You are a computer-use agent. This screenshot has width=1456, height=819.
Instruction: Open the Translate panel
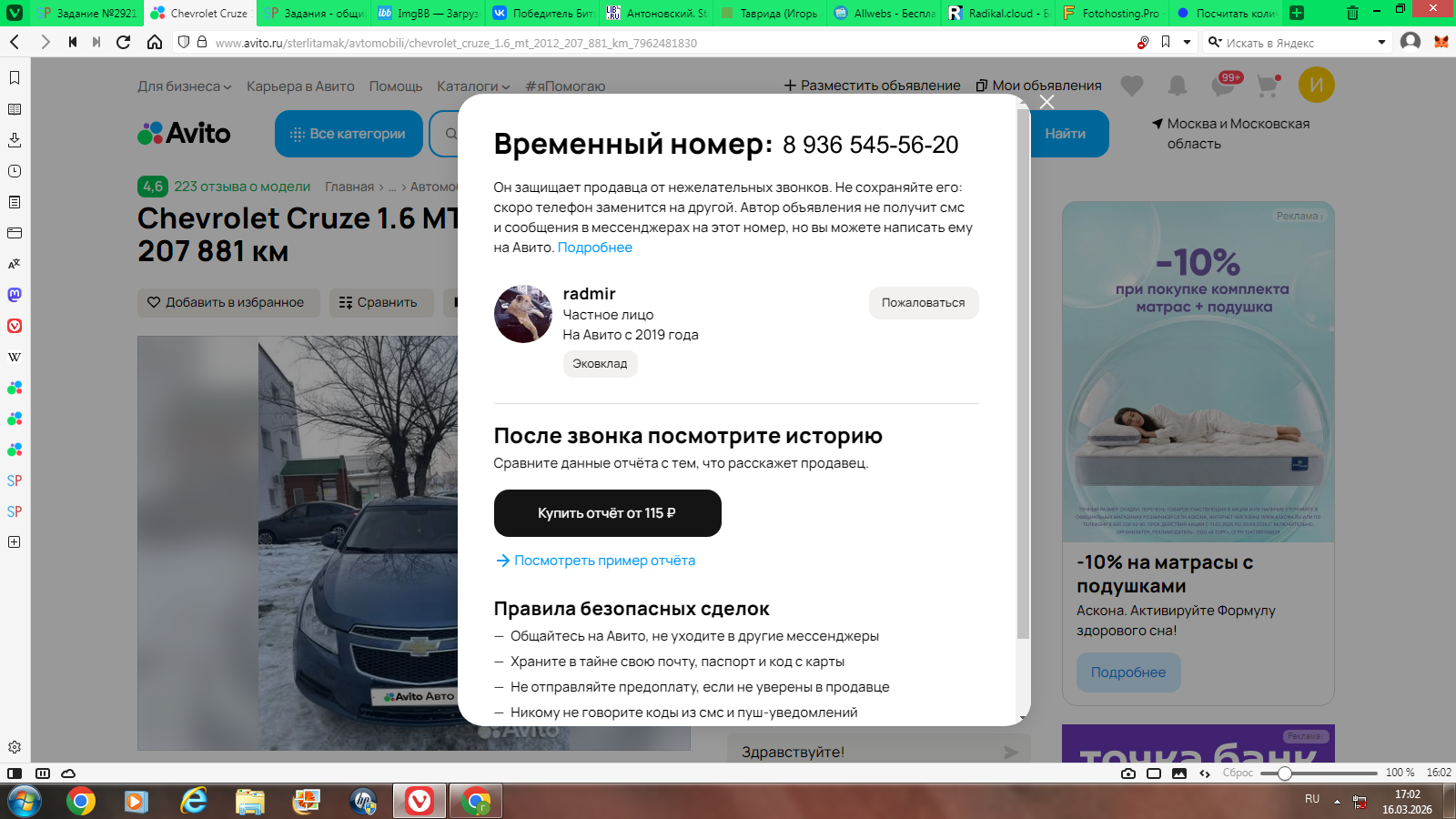click(15, 264)
